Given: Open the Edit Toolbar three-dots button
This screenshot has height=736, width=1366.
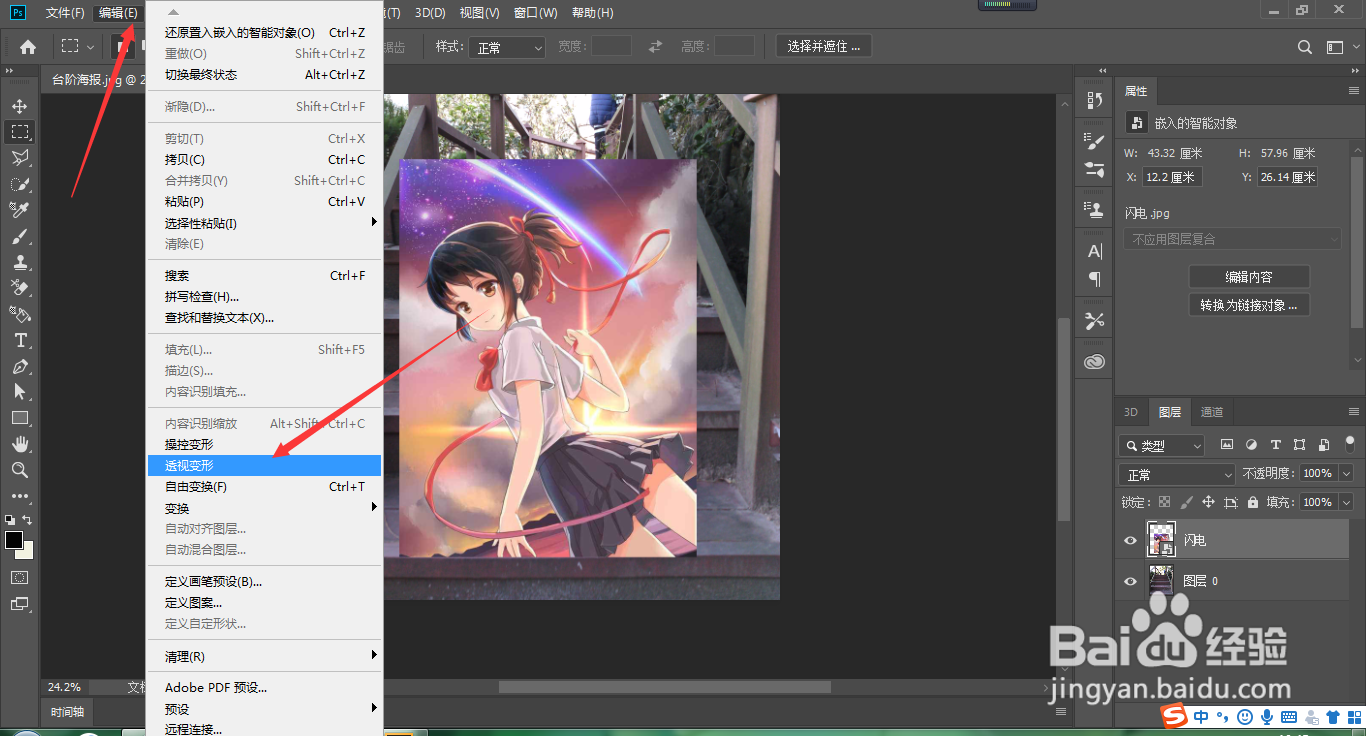Looking at the screenshot, I should pyautogui.click(x=20, y=496).
